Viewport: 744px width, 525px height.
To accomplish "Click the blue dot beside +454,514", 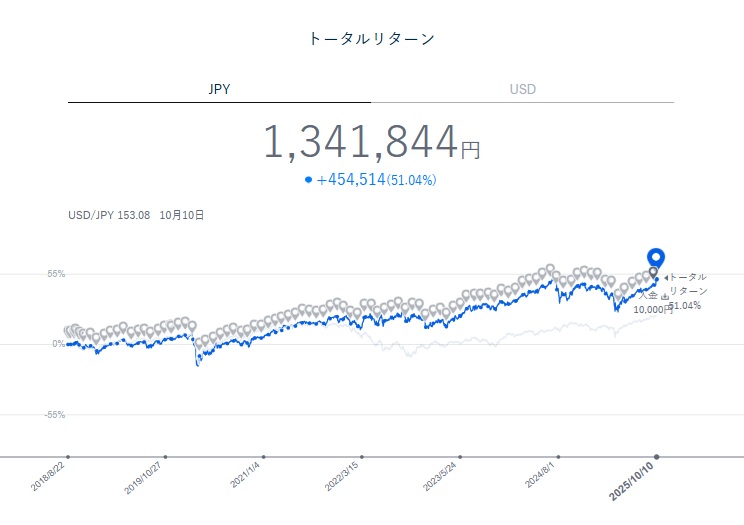I will pyautogui.click(x=308, y=180).
